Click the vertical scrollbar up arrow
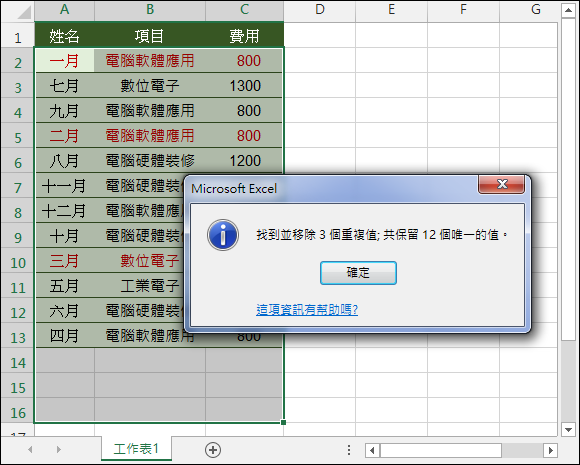The width and height of the screenshot is (580, 465). 568,10
